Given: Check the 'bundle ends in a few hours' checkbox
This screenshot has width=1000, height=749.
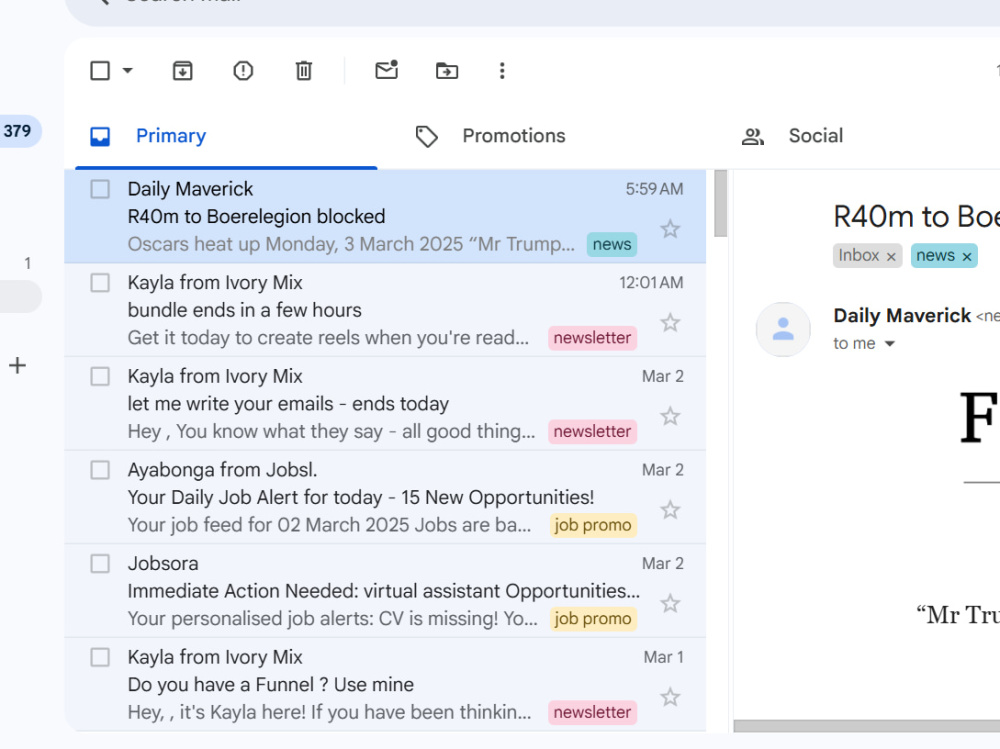Looking at the screenshot, I should (x=100, y=283).
